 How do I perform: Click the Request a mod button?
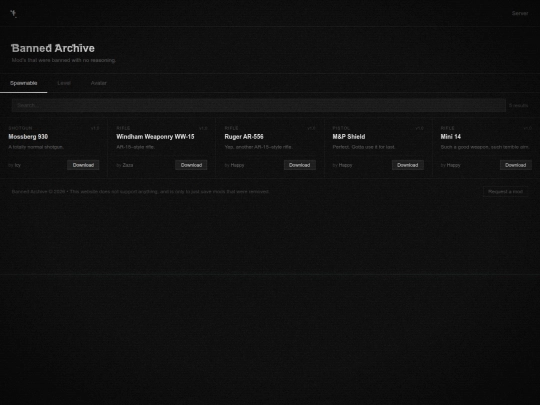(x=505, y=191)
